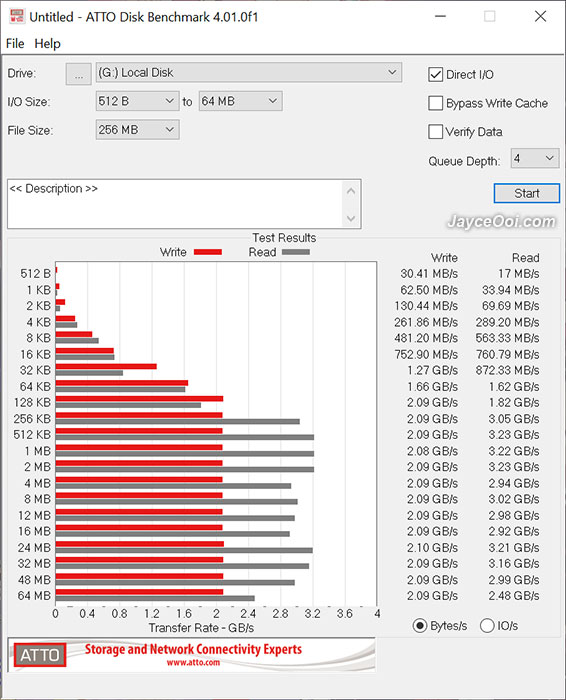Screen dimensions: 566x700
Task: Toggle the Direct I/O checkbox
Action: [436, 75]
